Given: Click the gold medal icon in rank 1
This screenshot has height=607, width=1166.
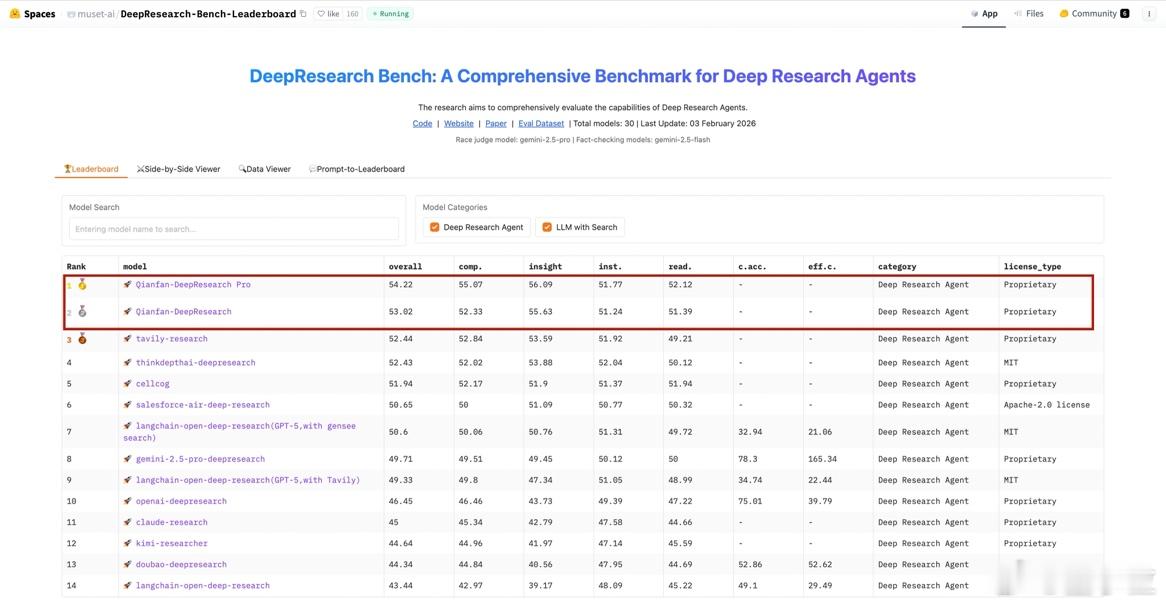Looking at the screenshot, I should [83, 285].
